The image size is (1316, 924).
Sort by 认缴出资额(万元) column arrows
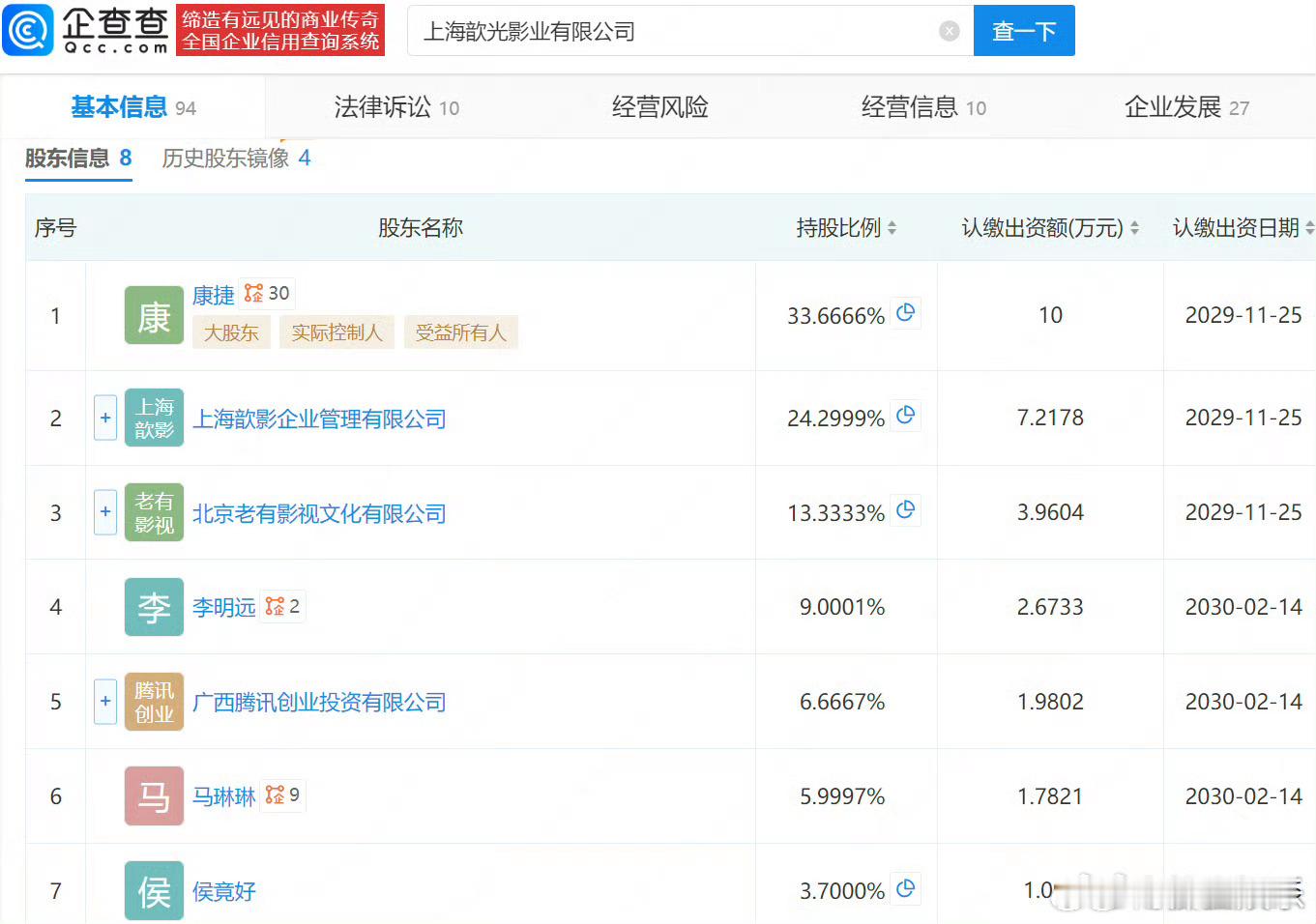(1134, 228)
